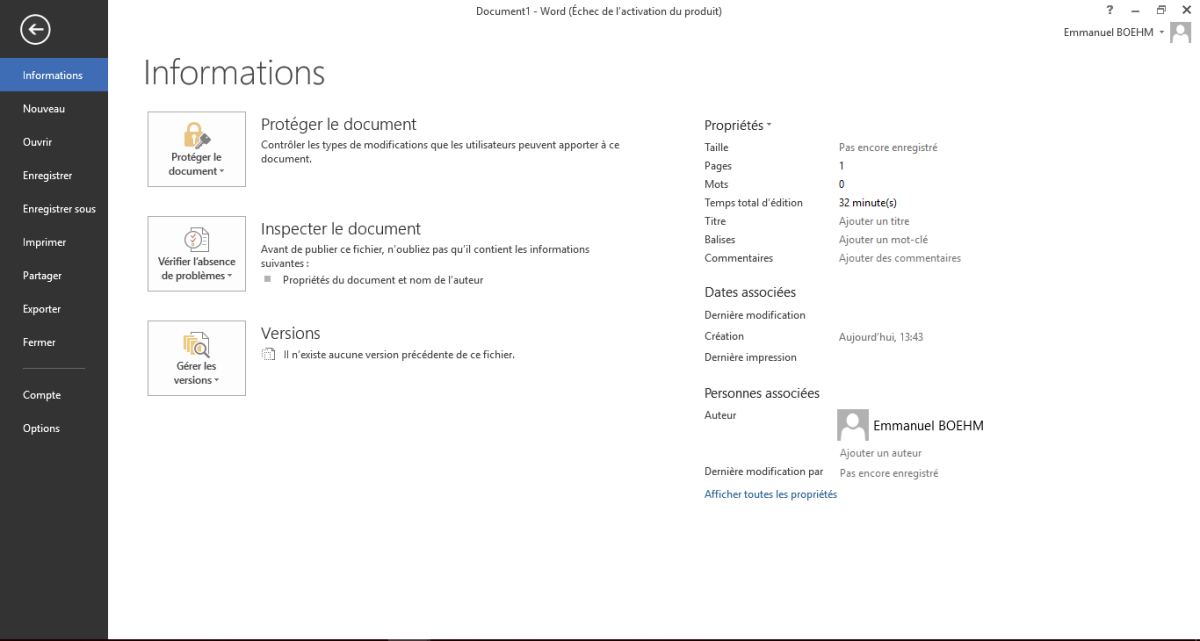1200x641 pixels.
Task: Click the 32 minute(s) editing time value
Action: 868,203
